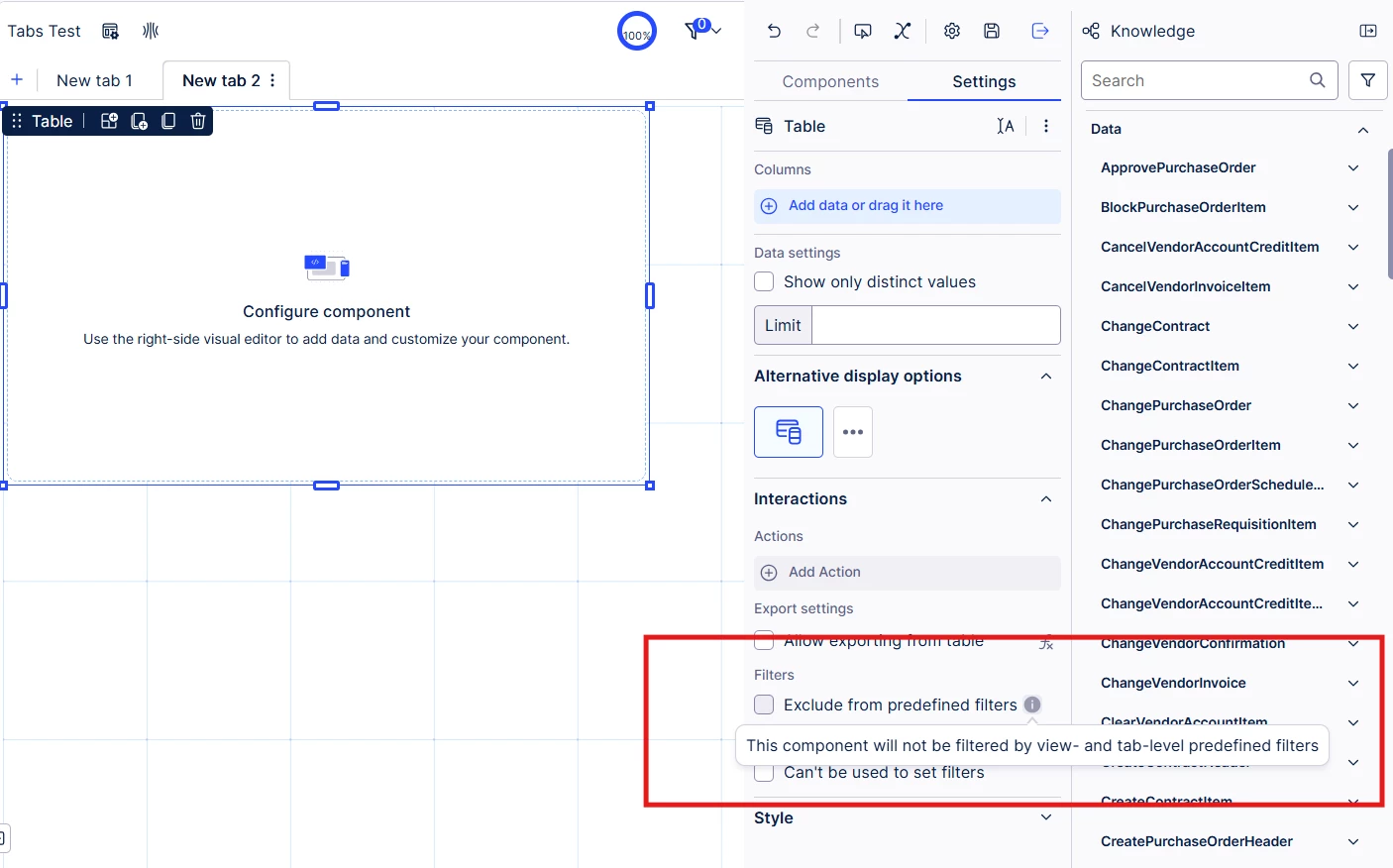Open Table component more options menu

[1046, 126]
